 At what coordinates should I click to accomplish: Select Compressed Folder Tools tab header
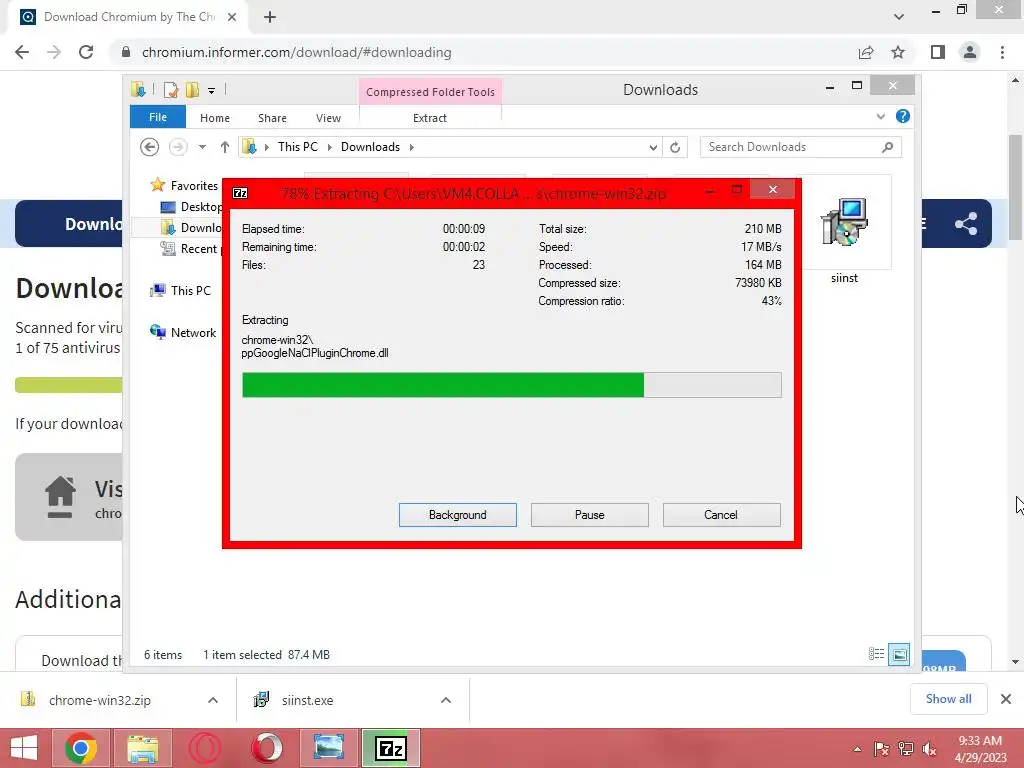[x=430, y=92]
